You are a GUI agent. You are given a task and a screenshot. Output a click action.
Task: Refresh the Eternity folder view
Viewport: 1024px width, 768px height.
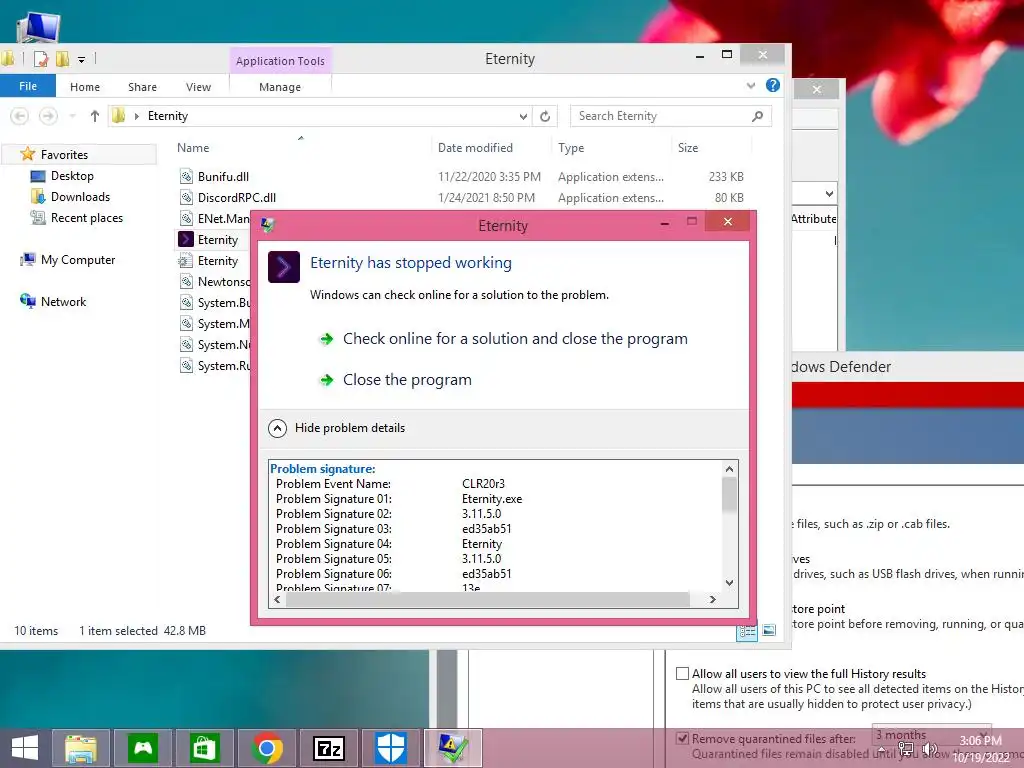[545, 116]
